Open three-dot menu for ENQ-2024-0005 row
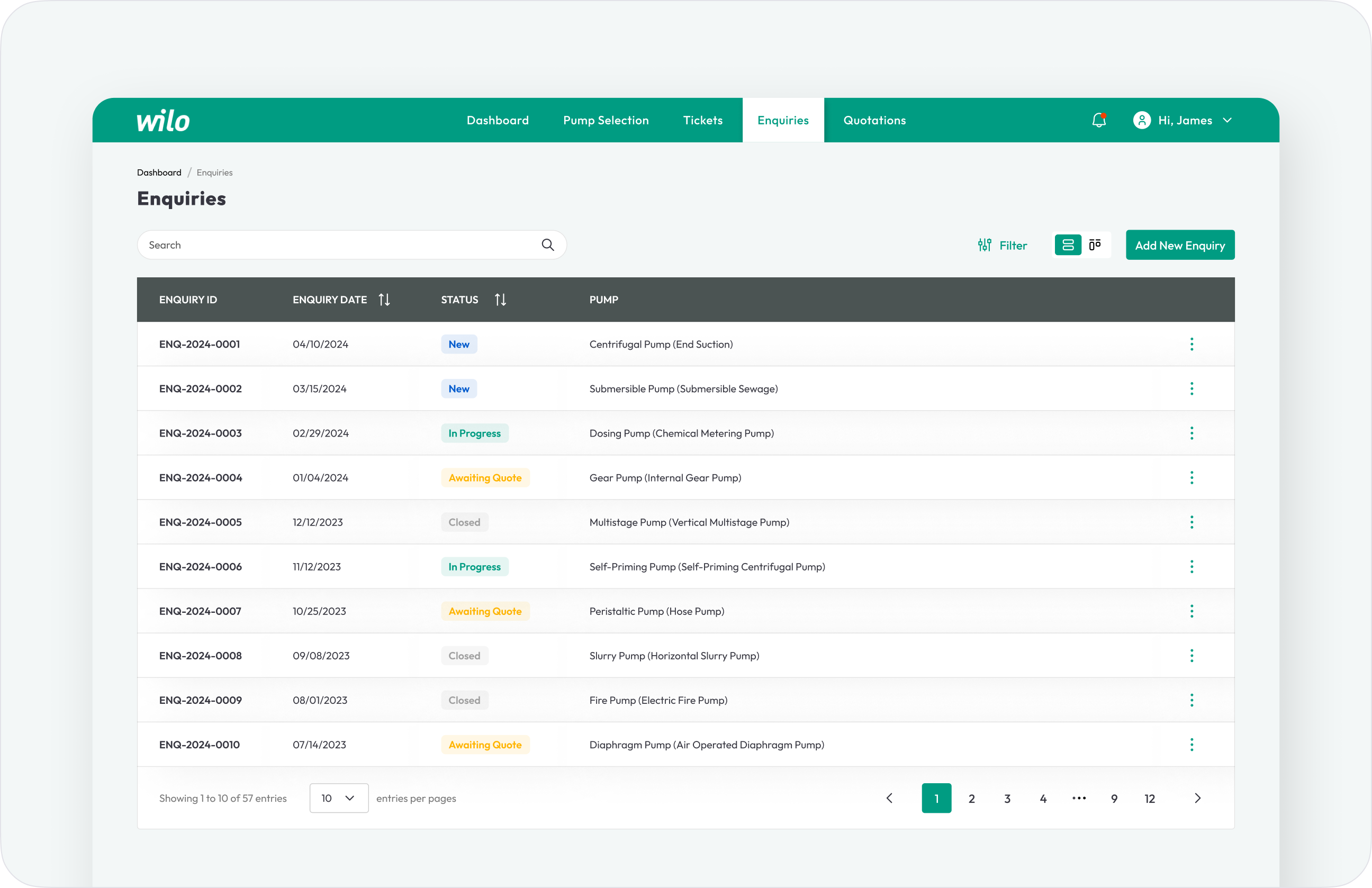Image resolution: width=1372 pixels, height=888 pixels. coord(1192,522)
